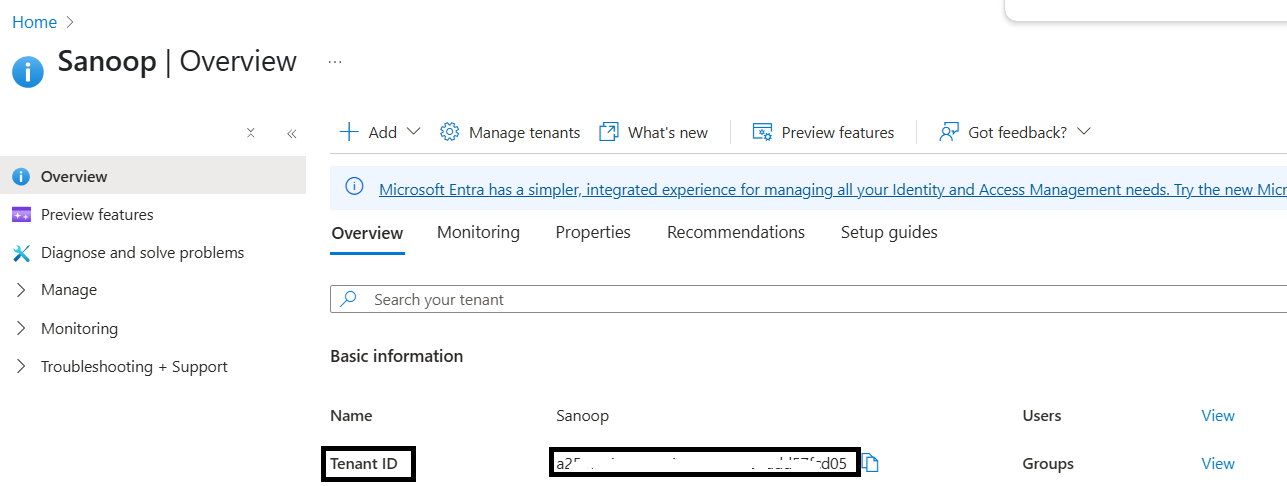Collapse the sidebar with double chevron
Screen dimensions: 1287x486
pyautogui.click(x=291, y=133)
